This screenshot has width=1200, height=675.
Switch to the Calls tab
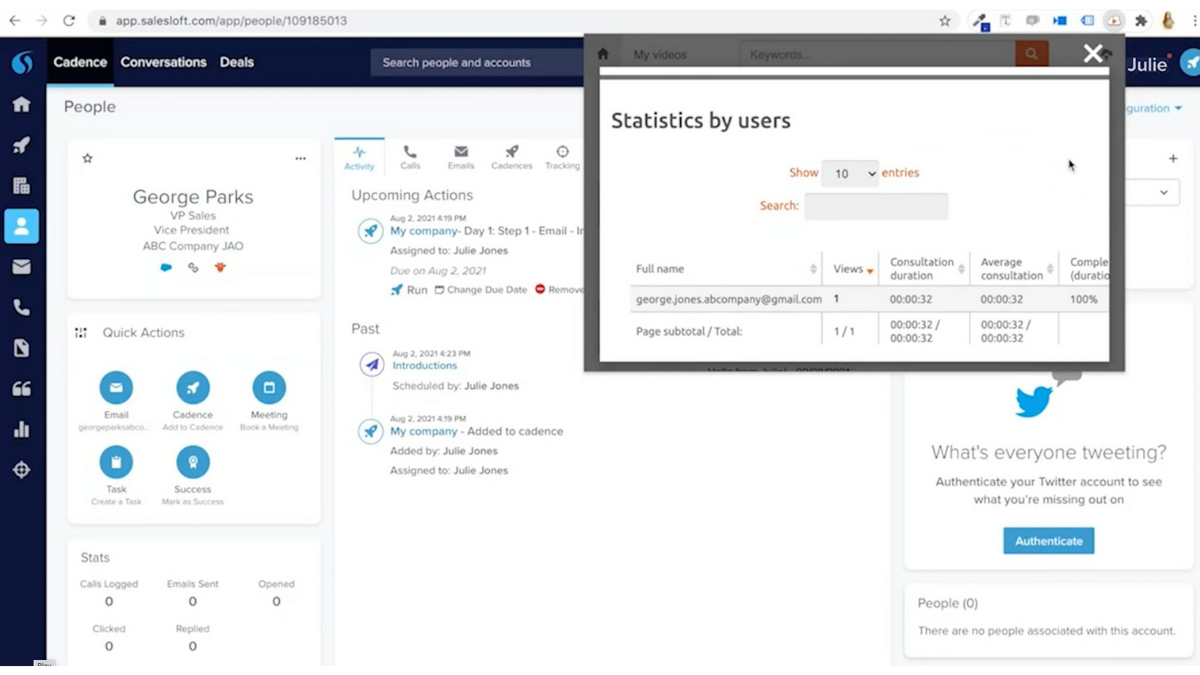[x=410, y=157]
